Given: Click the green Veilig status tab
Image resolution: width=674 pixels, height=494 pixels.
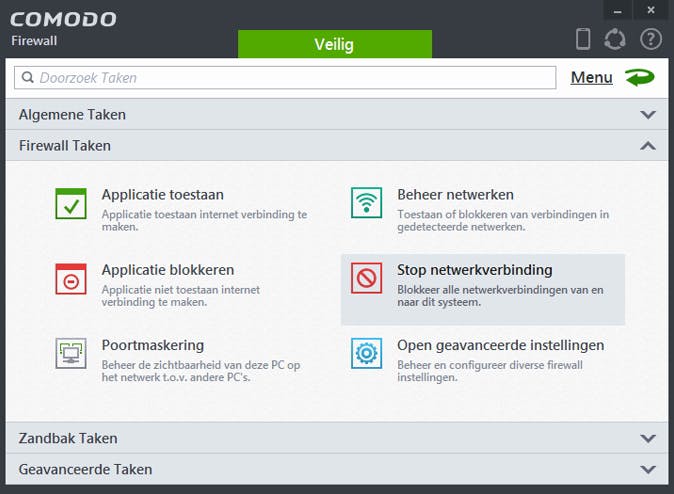Looking at the screenshot, I should pos(334,44).
